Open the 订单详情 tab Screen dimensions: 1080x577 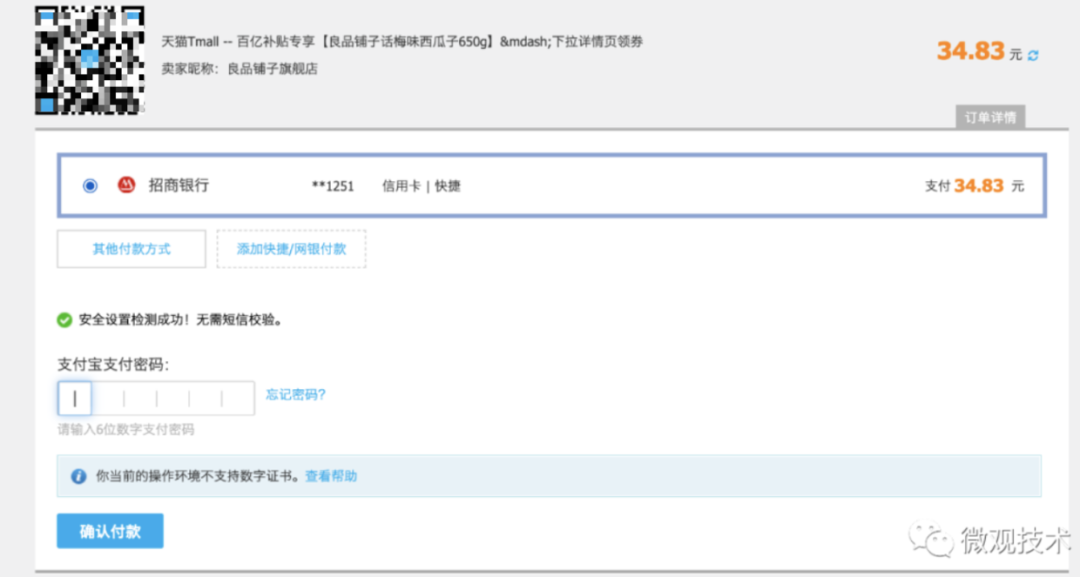(x=990, y=117)
